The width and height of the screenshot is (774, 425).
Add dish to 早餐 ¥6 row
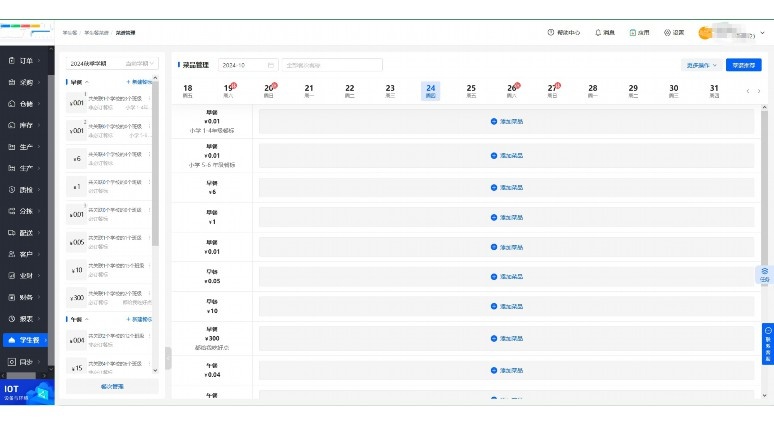point(506,188)
